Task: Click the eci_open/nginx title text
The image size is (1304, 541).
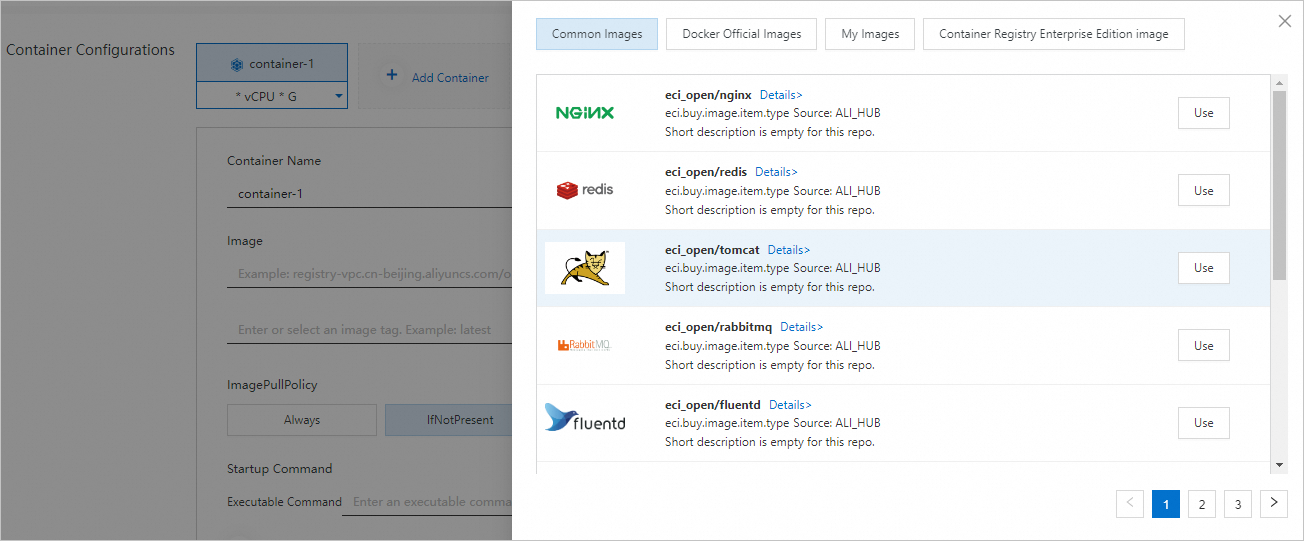Action: (x=708, y=95)
